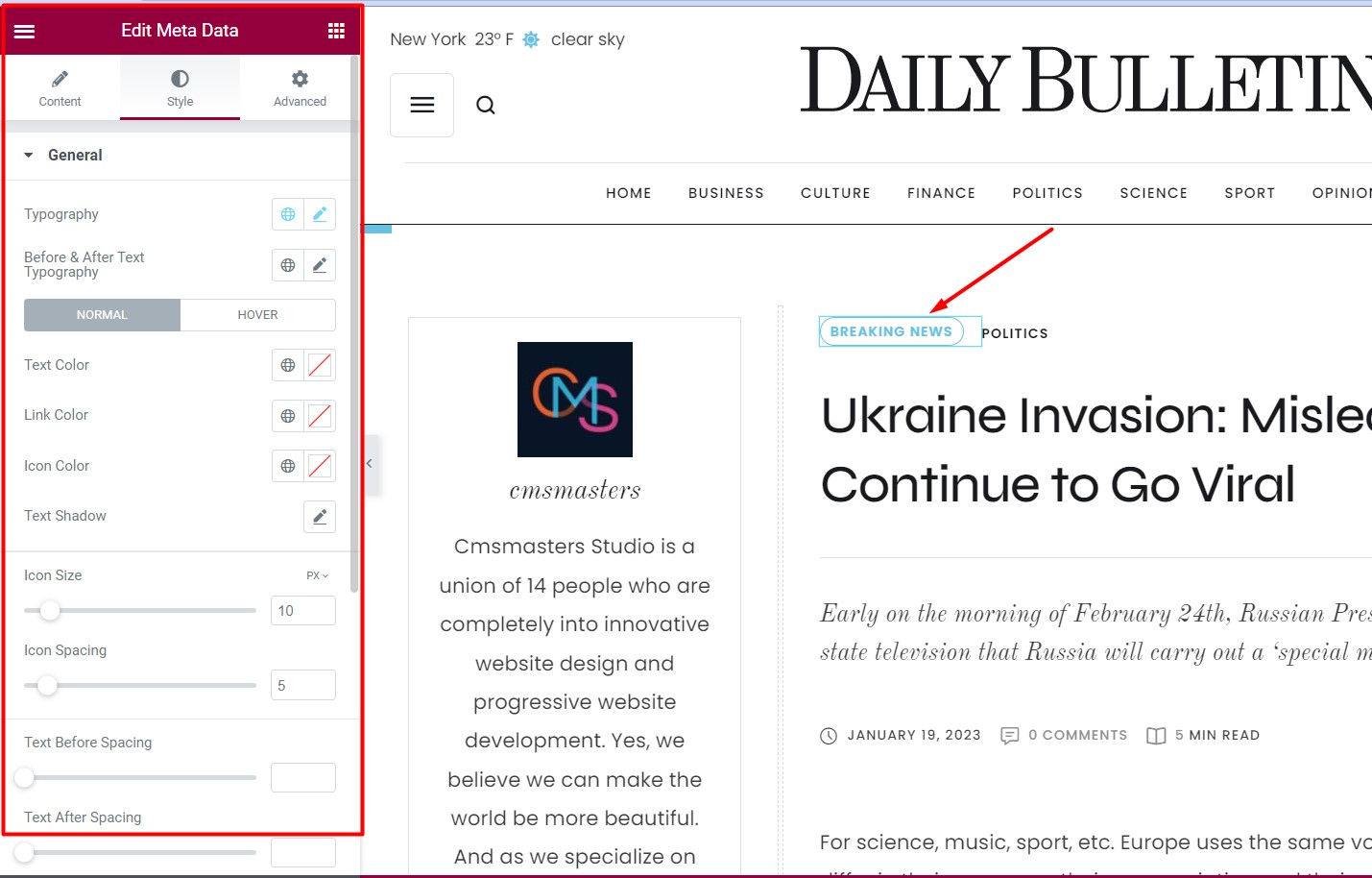Click the Daily Bulletin site logo
The width and height of the screenshot is (1372, 878).
[1086, 81]
